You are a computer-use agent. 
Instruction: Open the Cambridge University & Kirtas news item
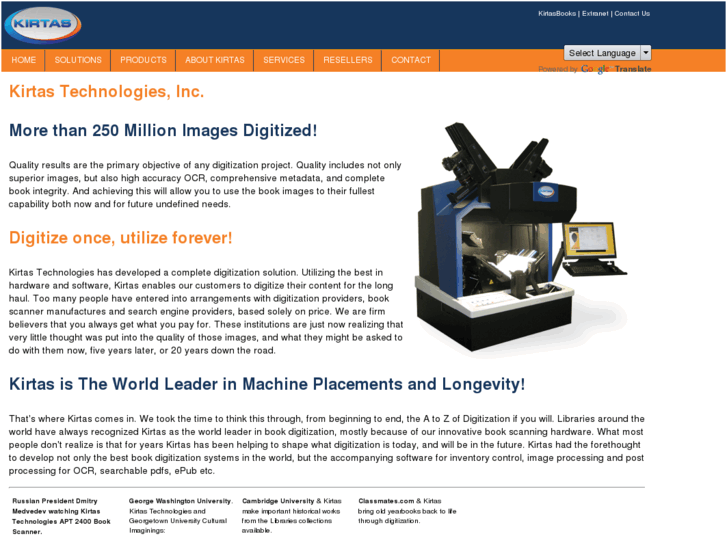(x=292, y=516)
